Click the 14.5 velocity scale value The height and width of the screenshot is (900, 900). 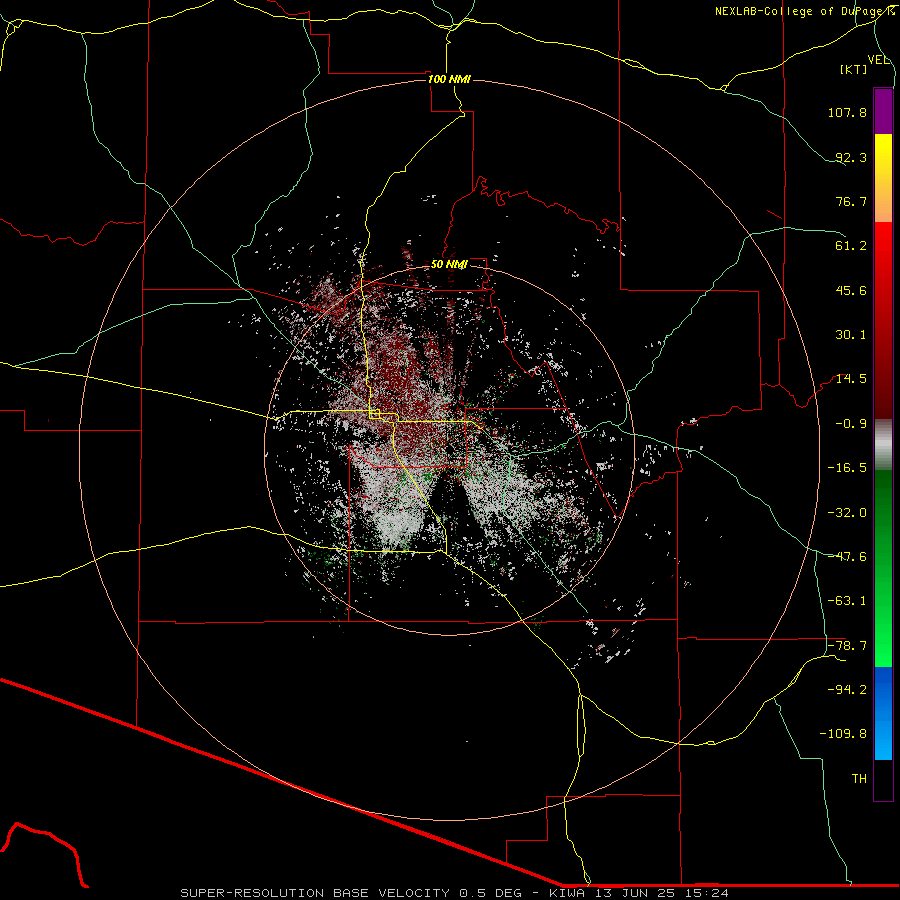click(851, 379)
